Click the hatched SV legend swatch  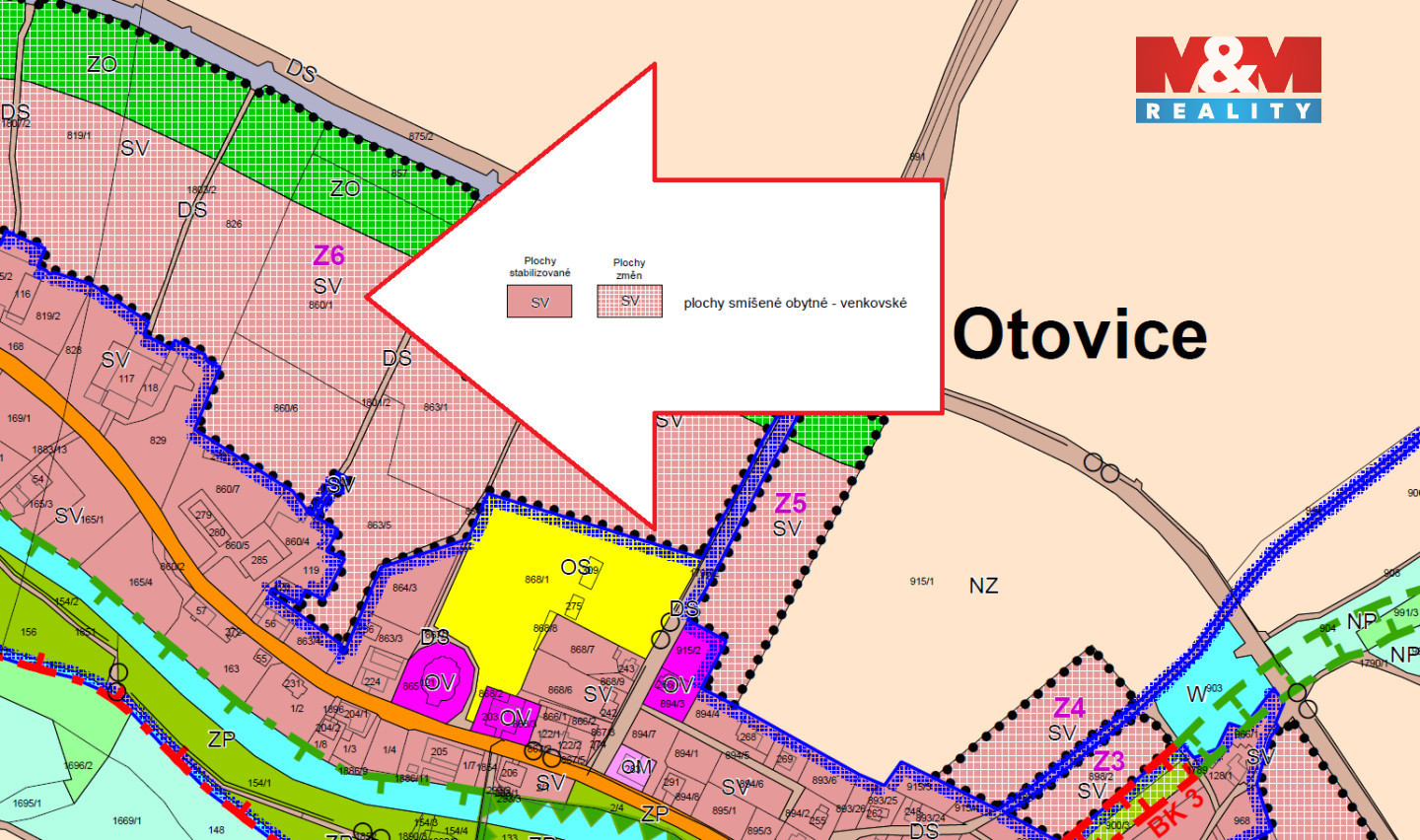629,302
